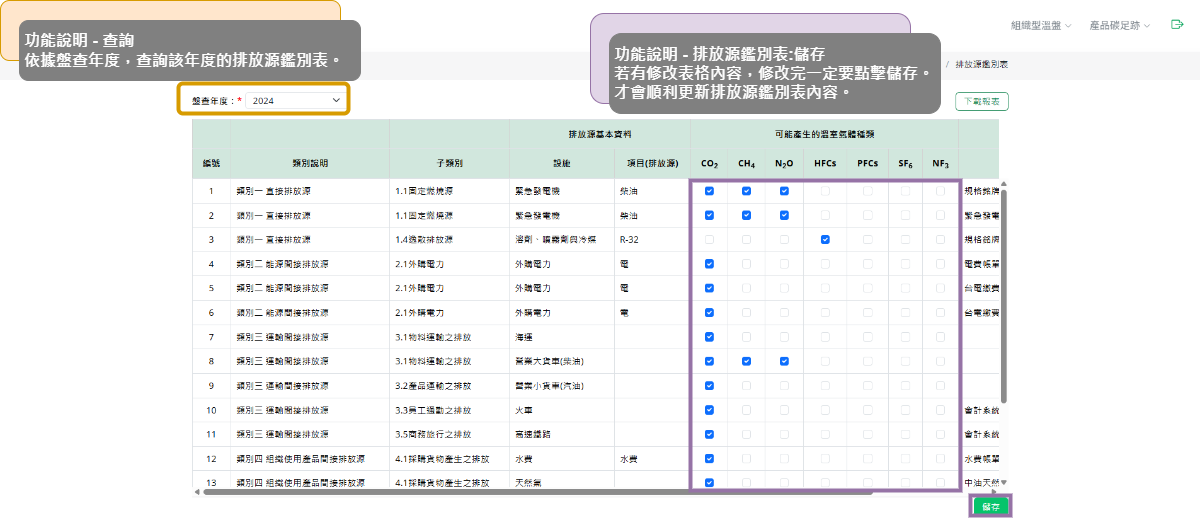
Task: Click the table's vertical scrollbar down arrow
Action: [1003, 482]
